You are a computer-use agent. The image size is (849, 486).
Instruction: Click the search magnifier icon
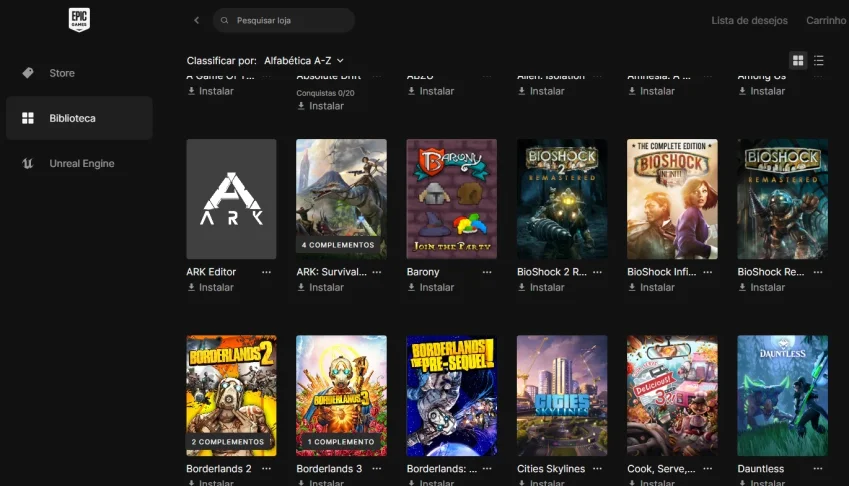pos(224,21)
